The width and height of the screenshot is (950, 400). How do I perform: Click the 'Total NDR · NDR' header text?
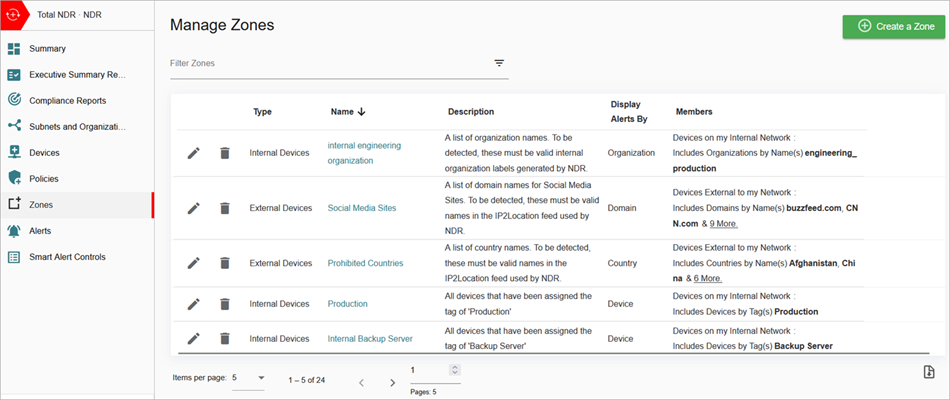[69, 15]
